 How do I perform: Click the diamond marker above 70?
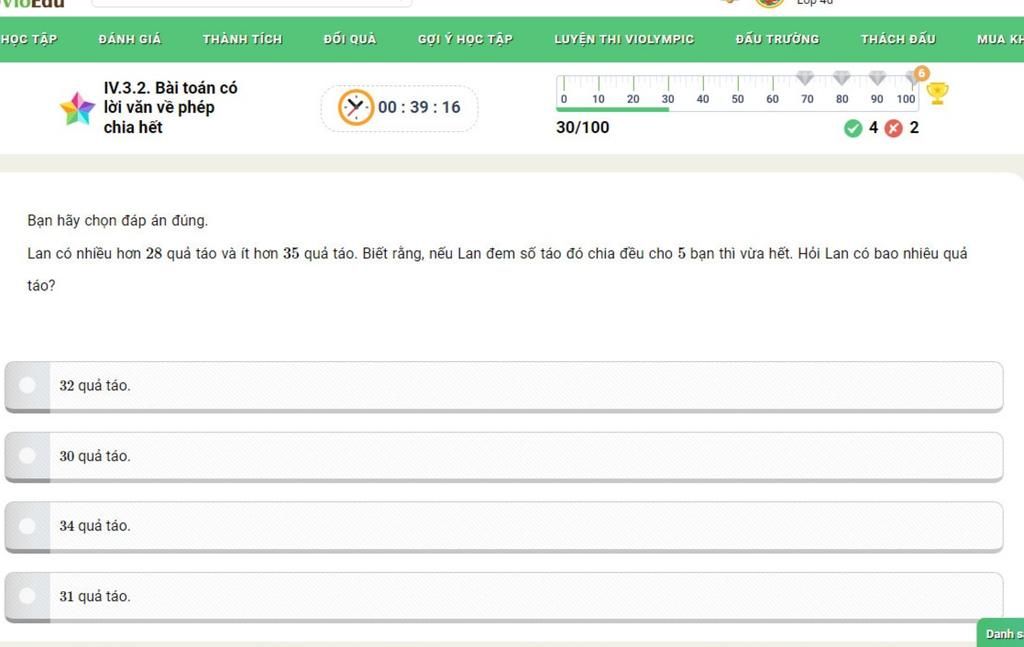pyautogui.click(x=805, y=79)
